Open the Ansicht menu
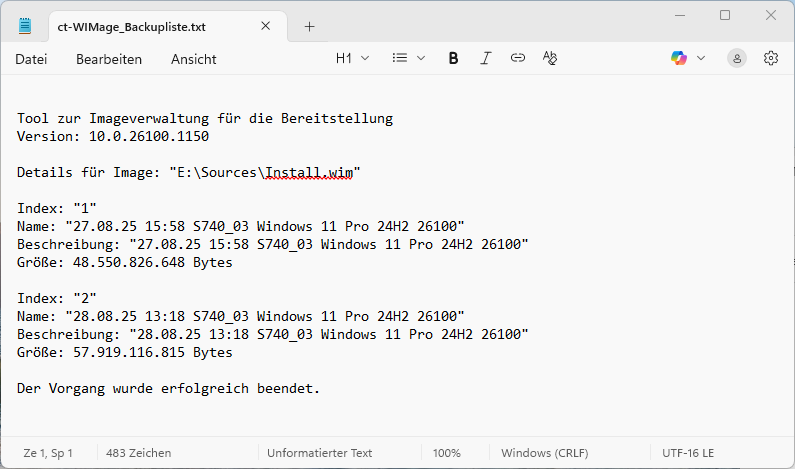Viewport: 795px width, 469px height. pos(193,59)
